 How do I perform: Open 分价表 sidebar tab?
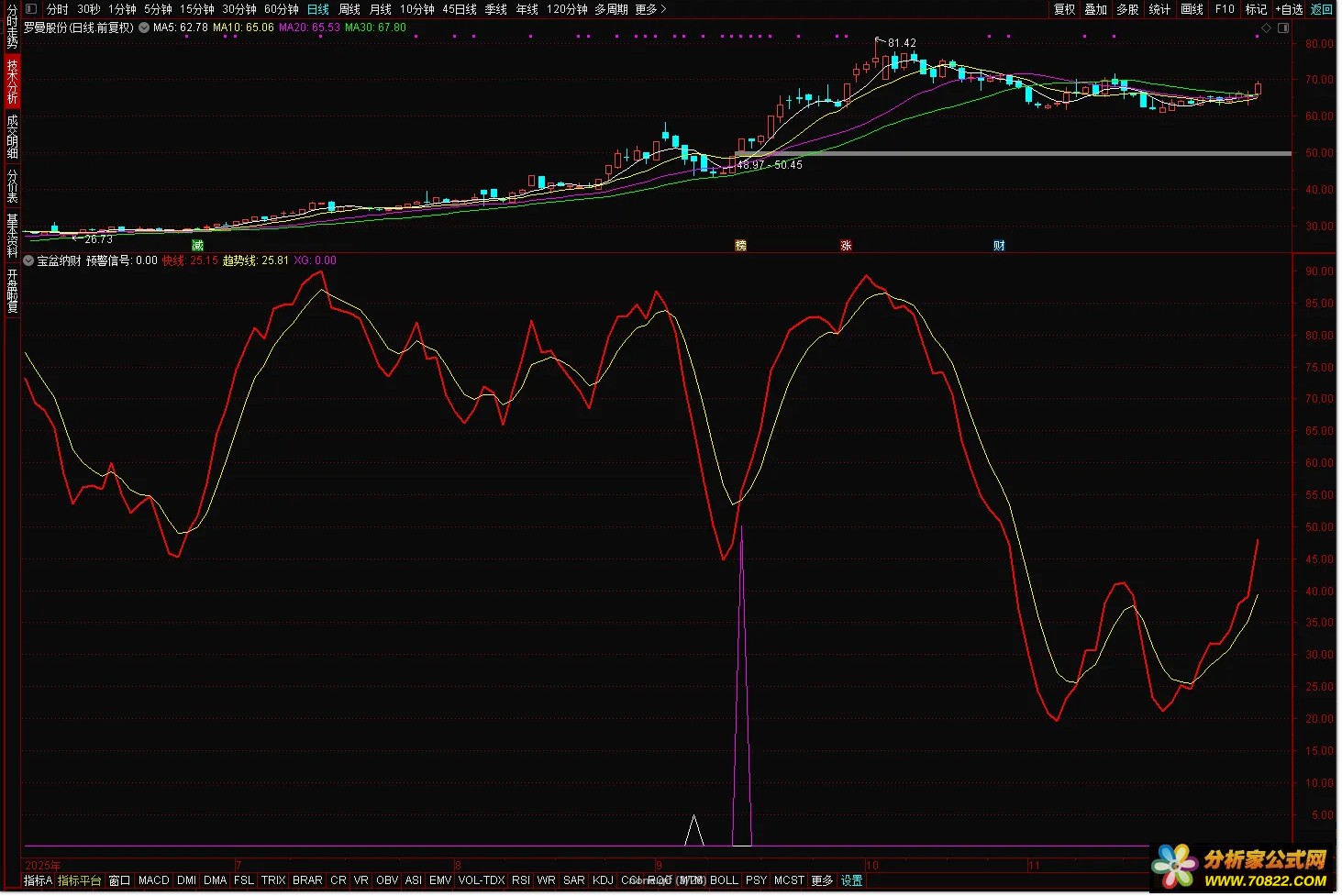click(12, 186)
